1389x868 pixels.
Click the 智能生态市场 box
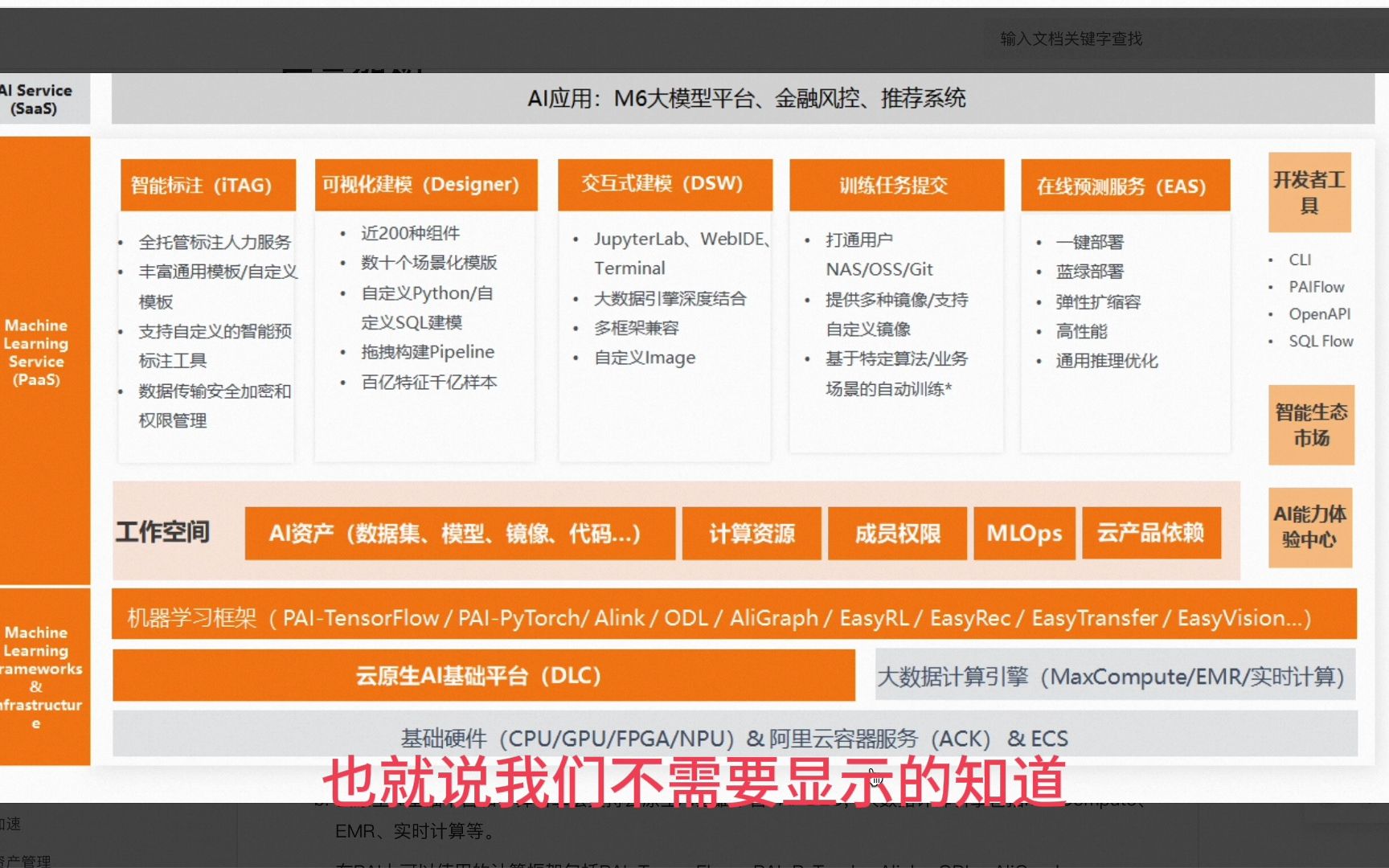1311,425
